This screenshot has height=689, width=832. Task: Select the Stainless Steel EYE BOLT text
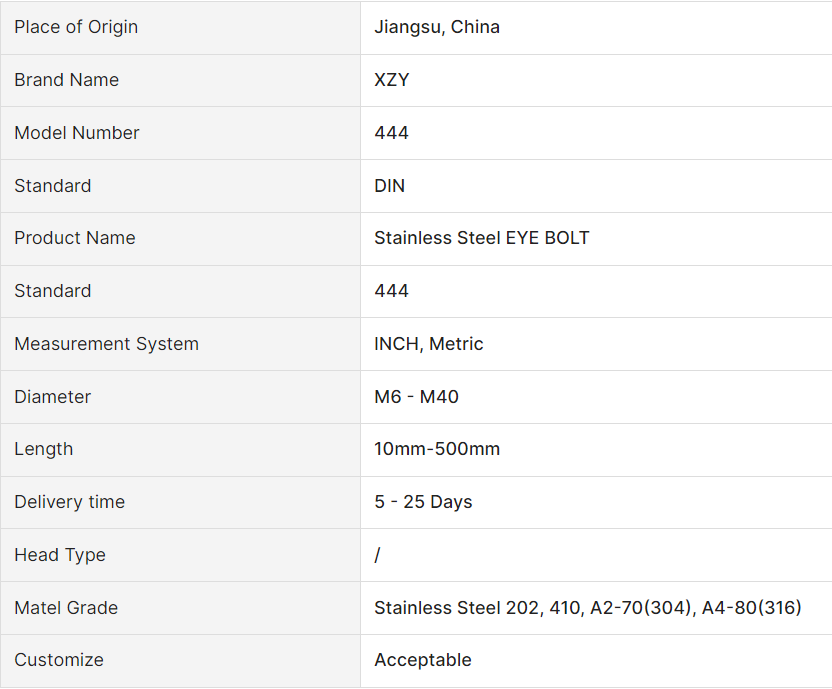tap(482, 238)
